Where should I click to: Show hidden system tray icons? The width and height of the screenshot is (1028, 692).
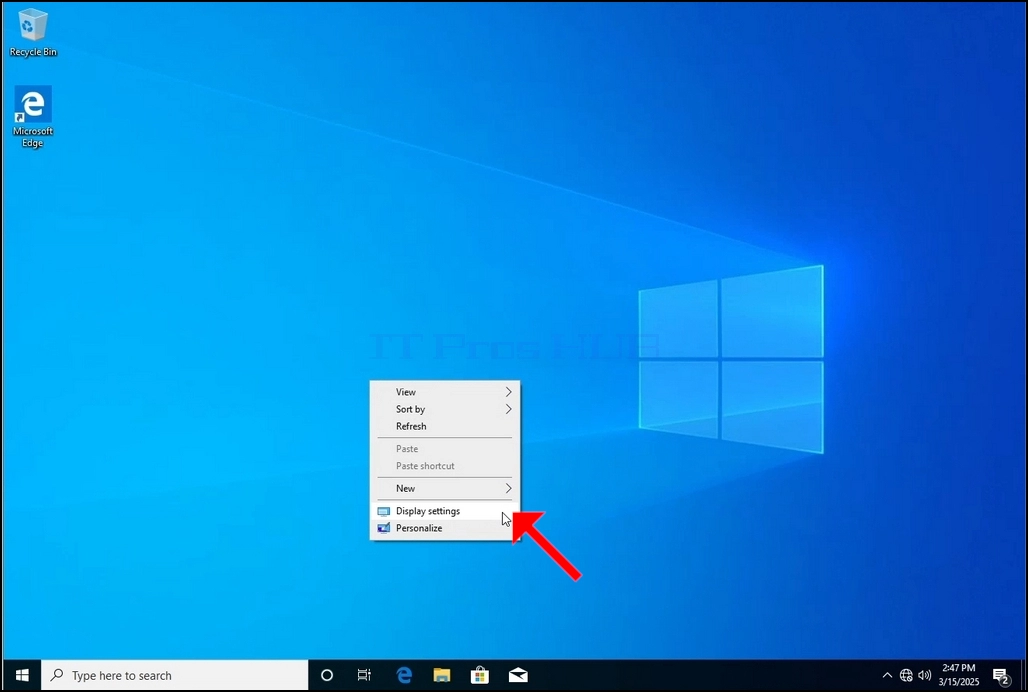[887, 675]
